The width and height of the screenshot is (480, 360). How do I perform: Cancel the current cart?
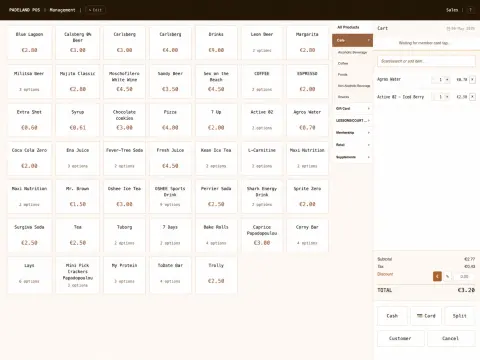pyautogui.click(x=451, y=338)
